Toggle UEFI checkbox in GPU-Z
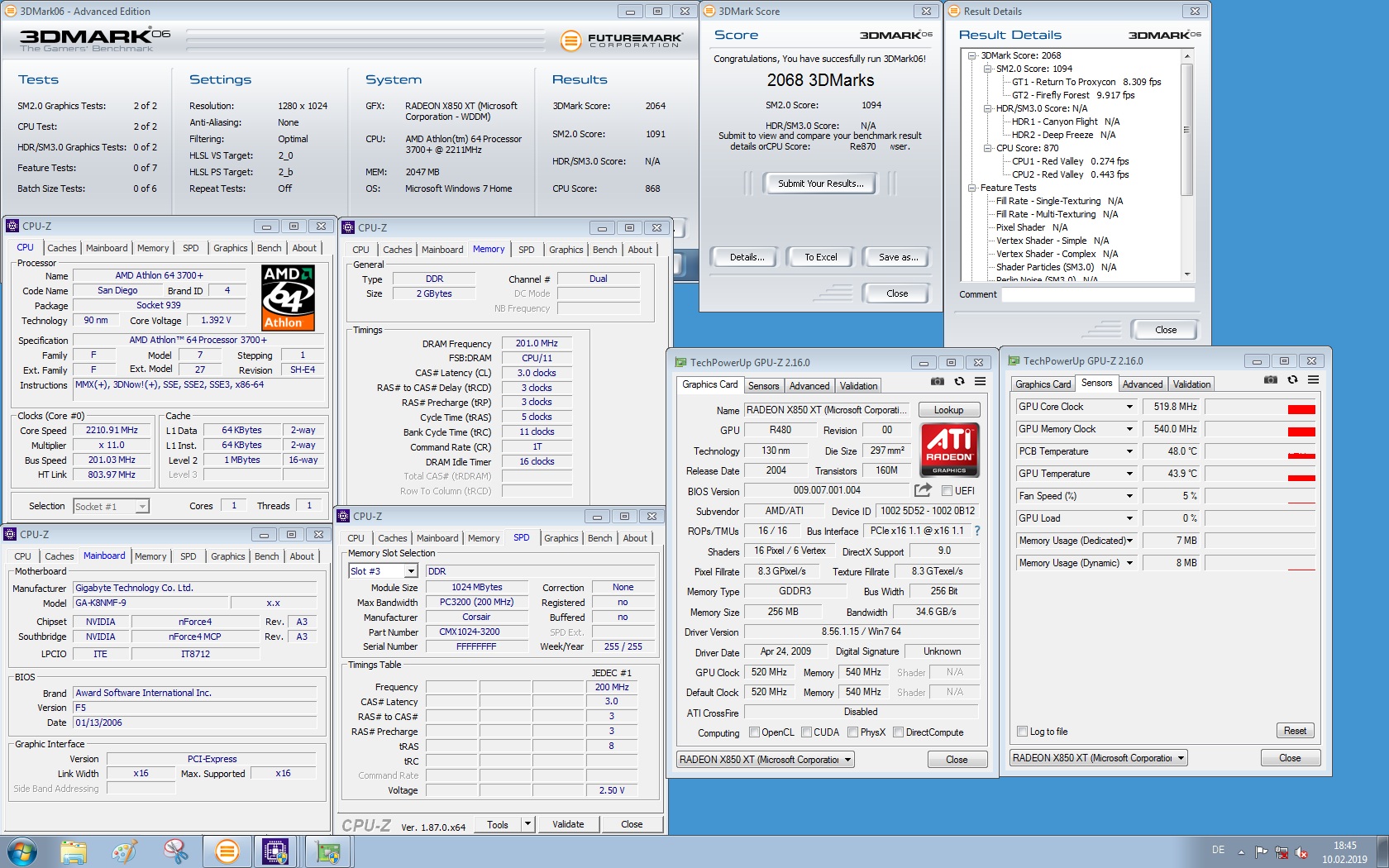 pos(947,490)
